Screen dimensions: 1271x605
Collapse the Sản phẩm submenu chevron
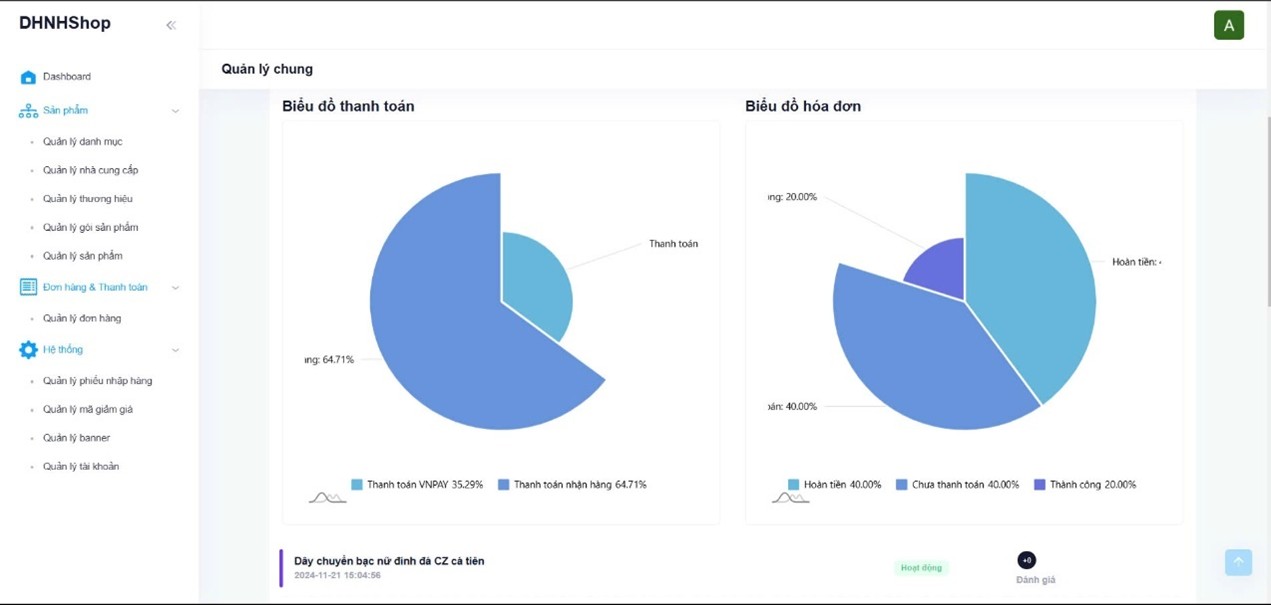[x=175, y=111]
